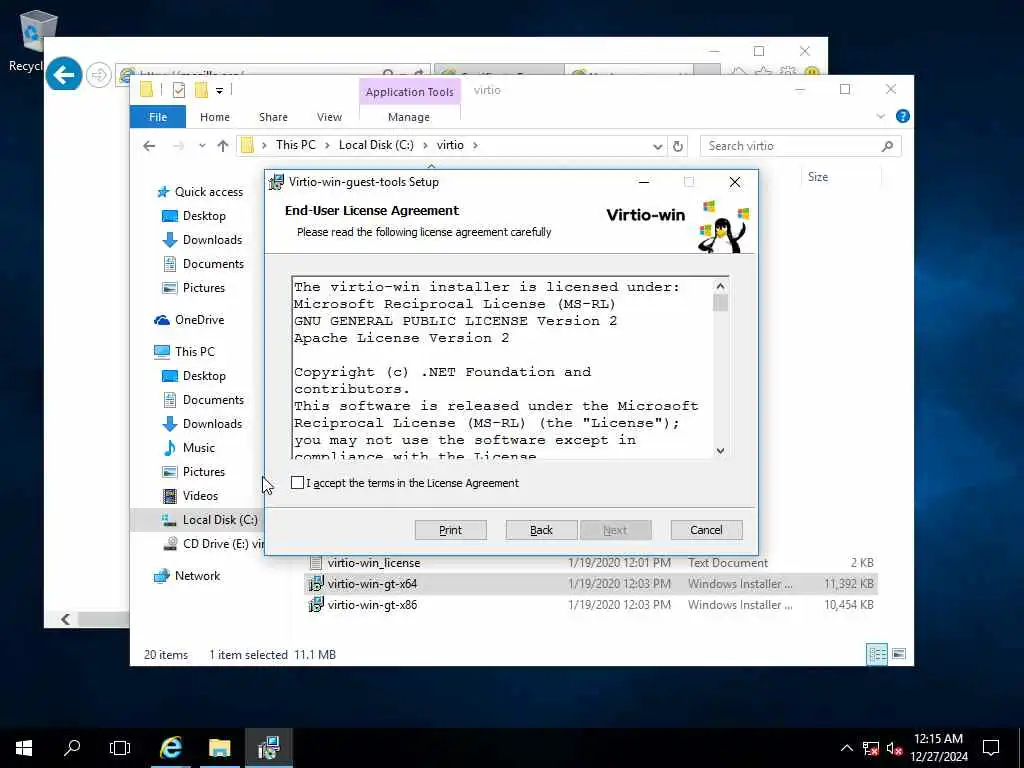
Task: Open Internet Explorer from taskbar
Action: pyautogui.click(x=170, y=748)
